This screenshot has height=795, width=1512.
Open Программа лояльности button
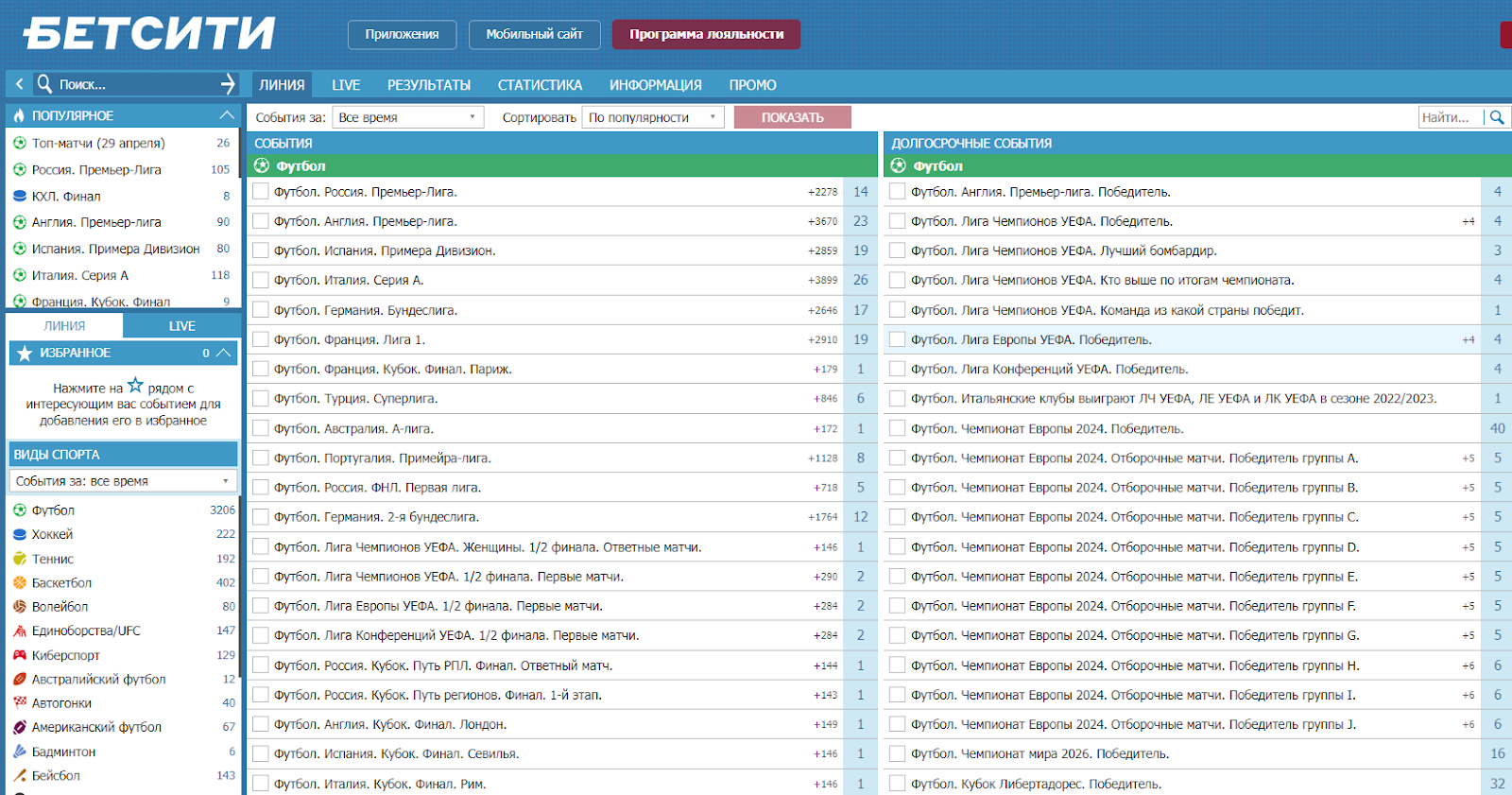[706, 34]
